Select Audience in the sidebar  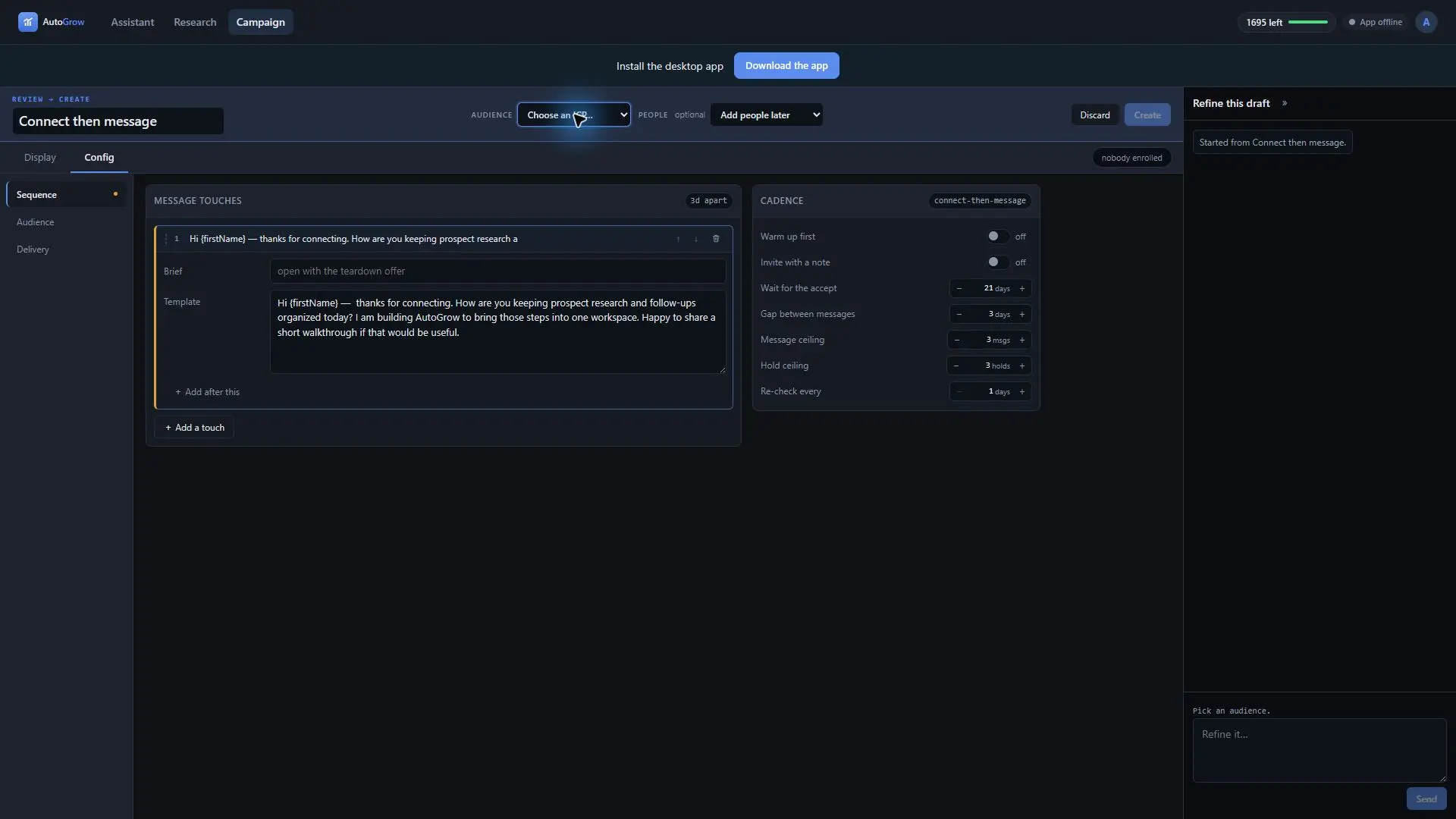click(67, 222)
